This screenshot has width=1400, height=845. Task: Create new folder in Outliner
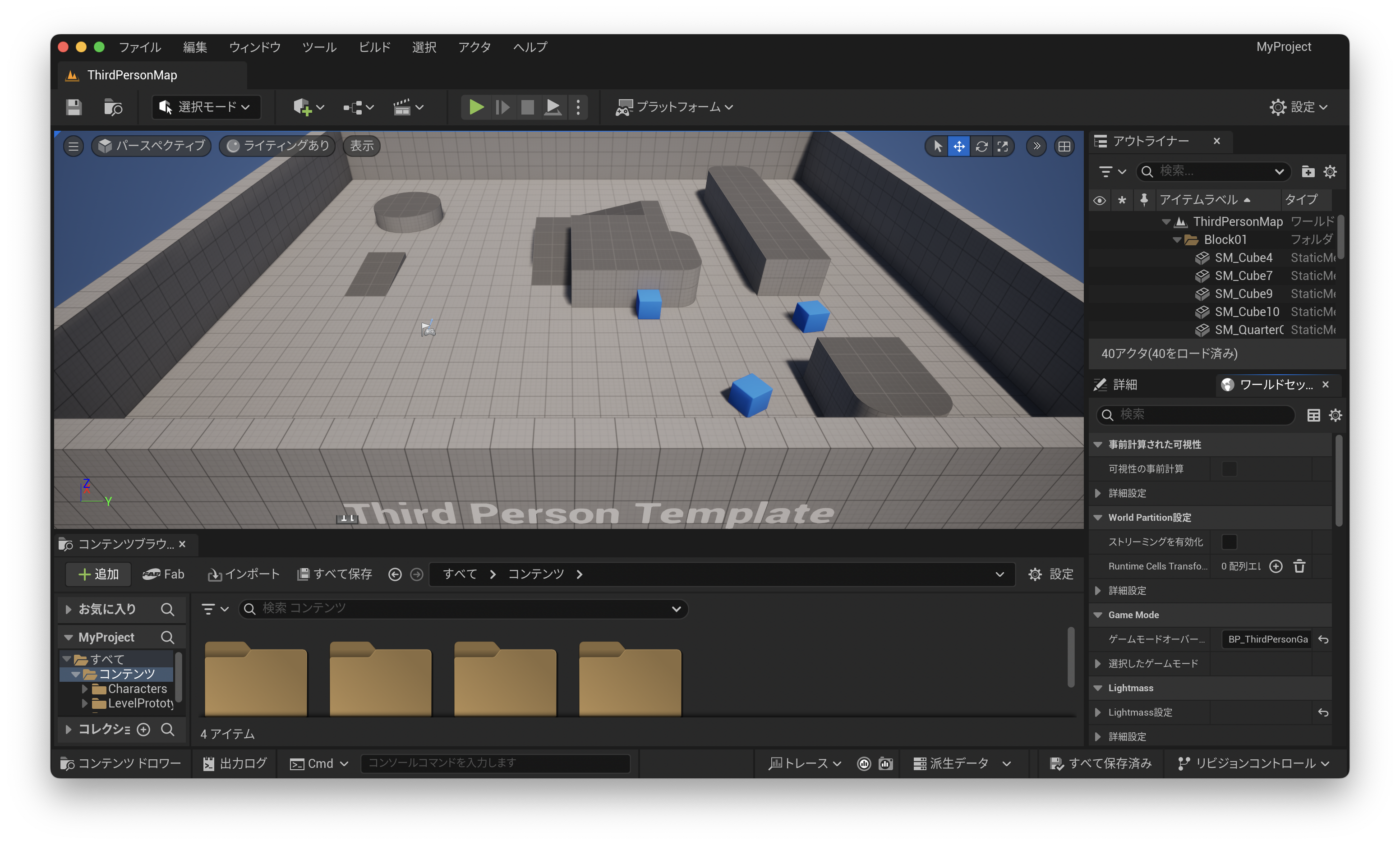click(1308, 171)
